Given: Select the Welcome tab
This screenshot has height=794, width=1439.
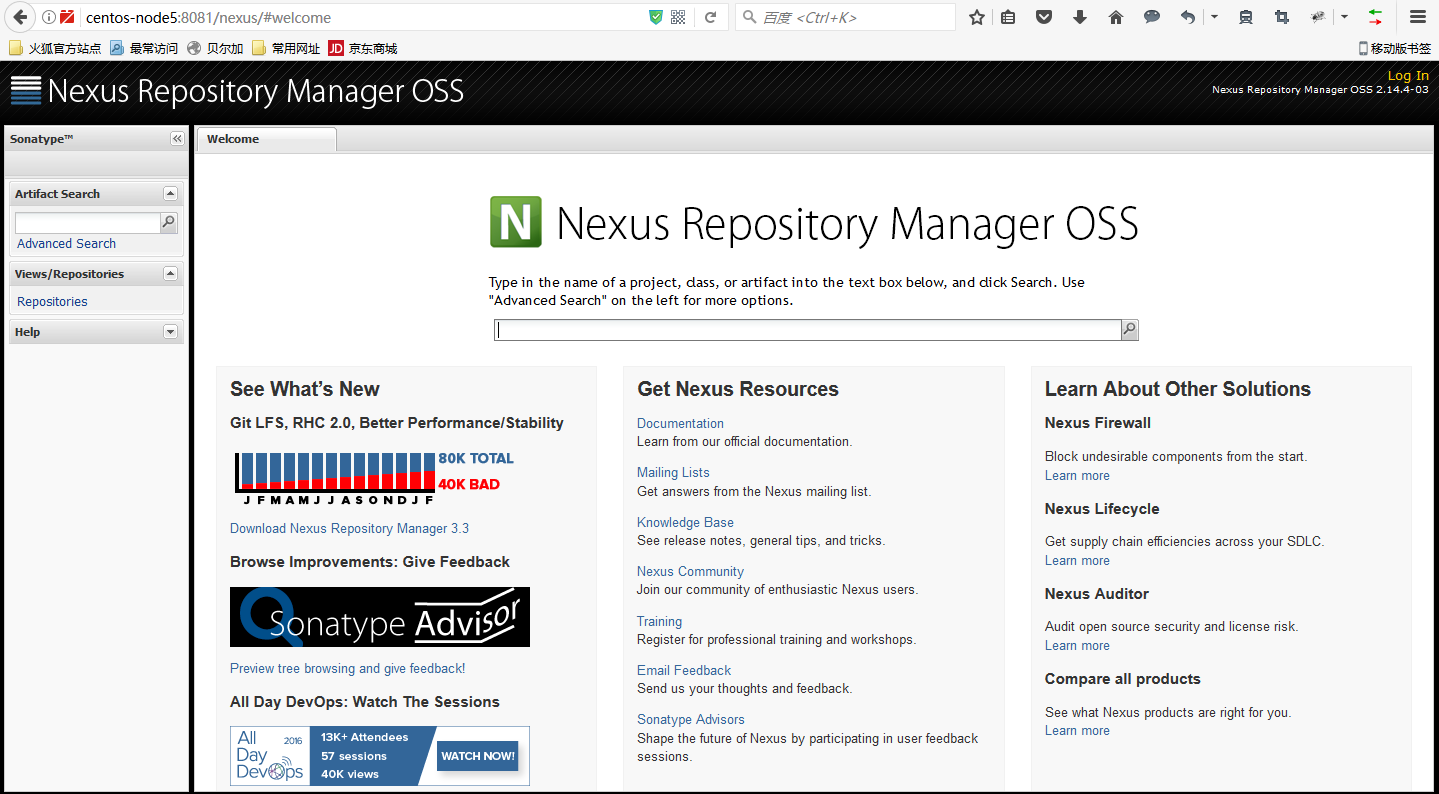Looking at the screenshot, I should coord(266,139).
